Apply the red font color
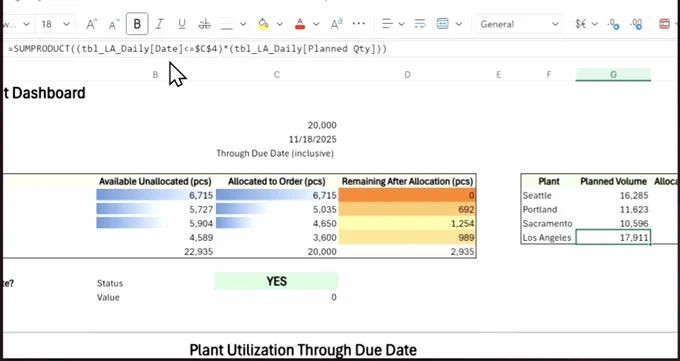The image size is (680, 361). [x=300, y=24]
